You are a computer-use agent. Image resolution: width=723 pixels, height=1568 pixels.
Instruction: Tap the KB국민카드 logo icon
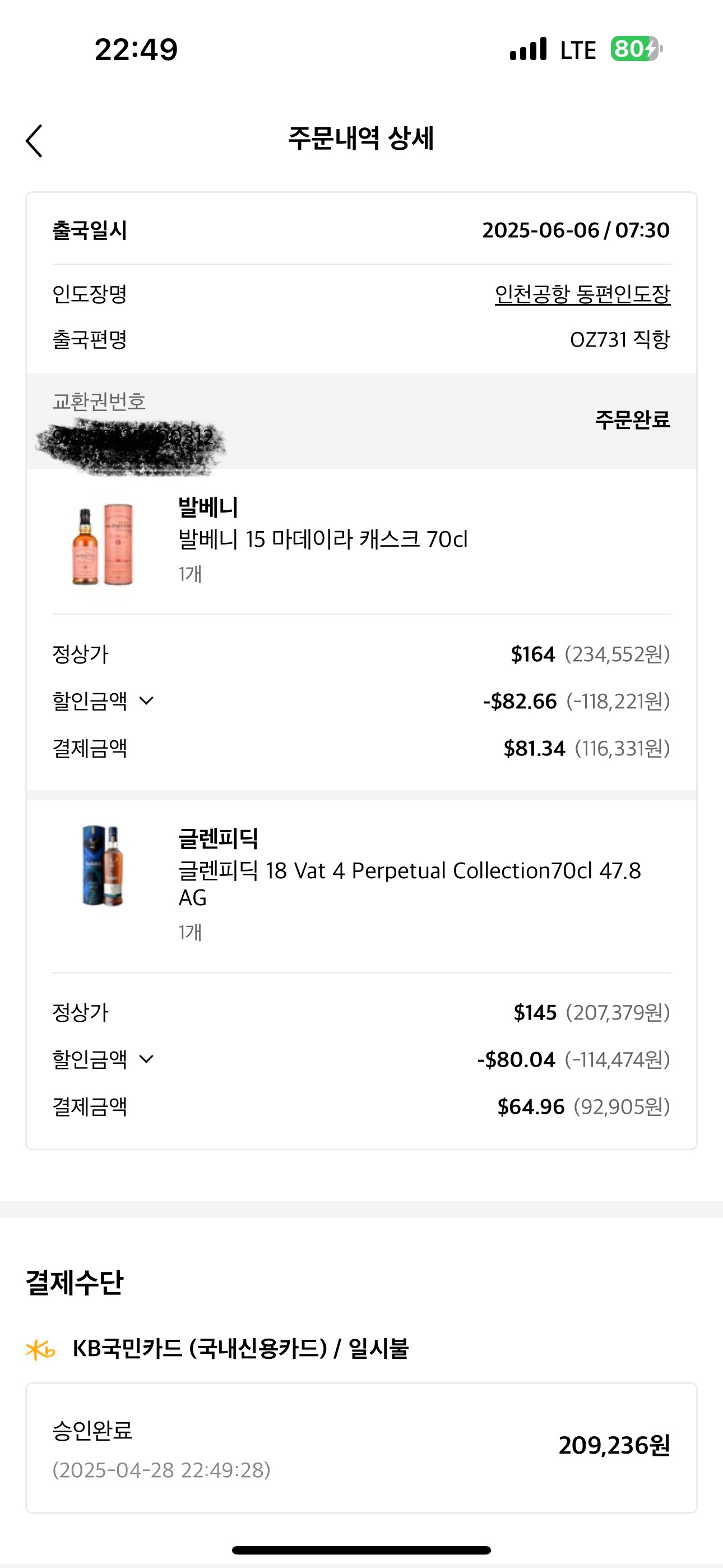[x=41, y=1350]
